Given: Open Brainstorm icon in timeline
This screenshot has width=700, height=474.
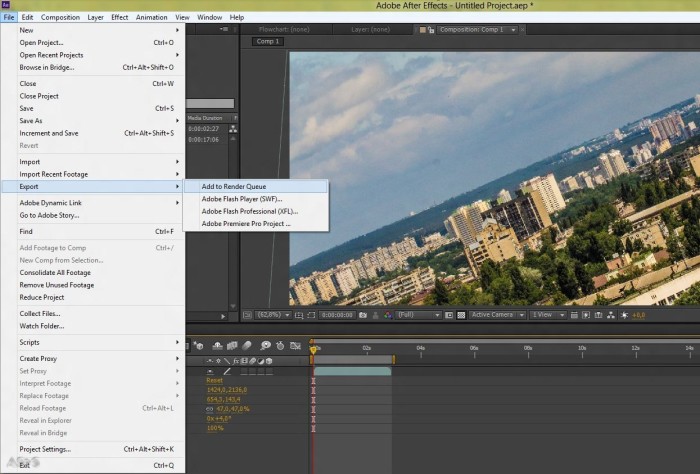Looking at the screenshot, I should [266, 345].
